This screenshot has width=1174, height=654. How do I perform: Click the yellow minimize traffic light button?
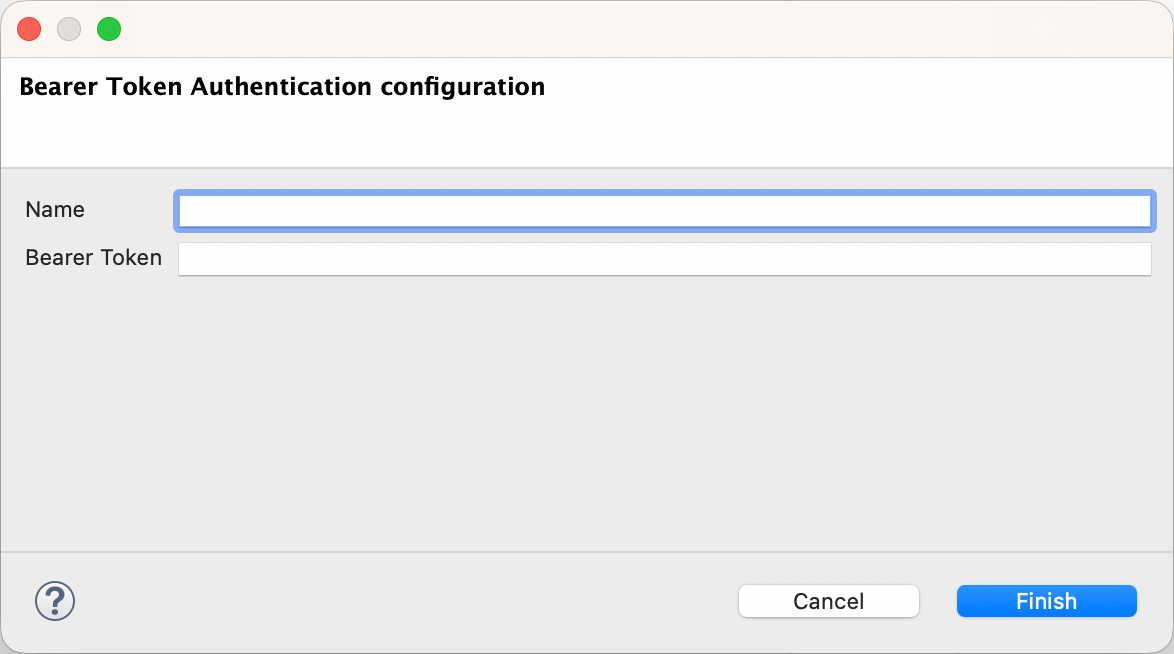(68, 28)
